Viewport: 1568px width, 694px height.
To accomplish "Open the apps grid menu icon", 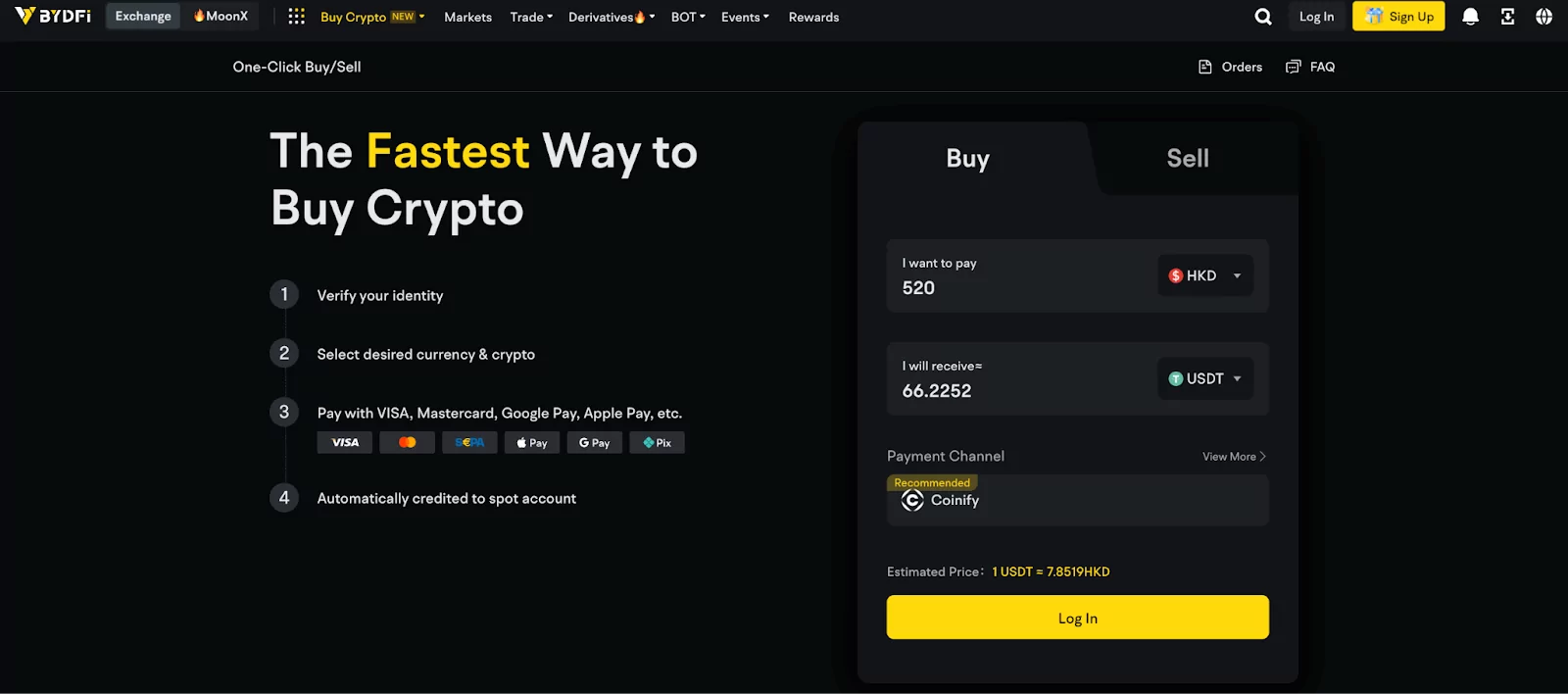I will tap(296, 17).
